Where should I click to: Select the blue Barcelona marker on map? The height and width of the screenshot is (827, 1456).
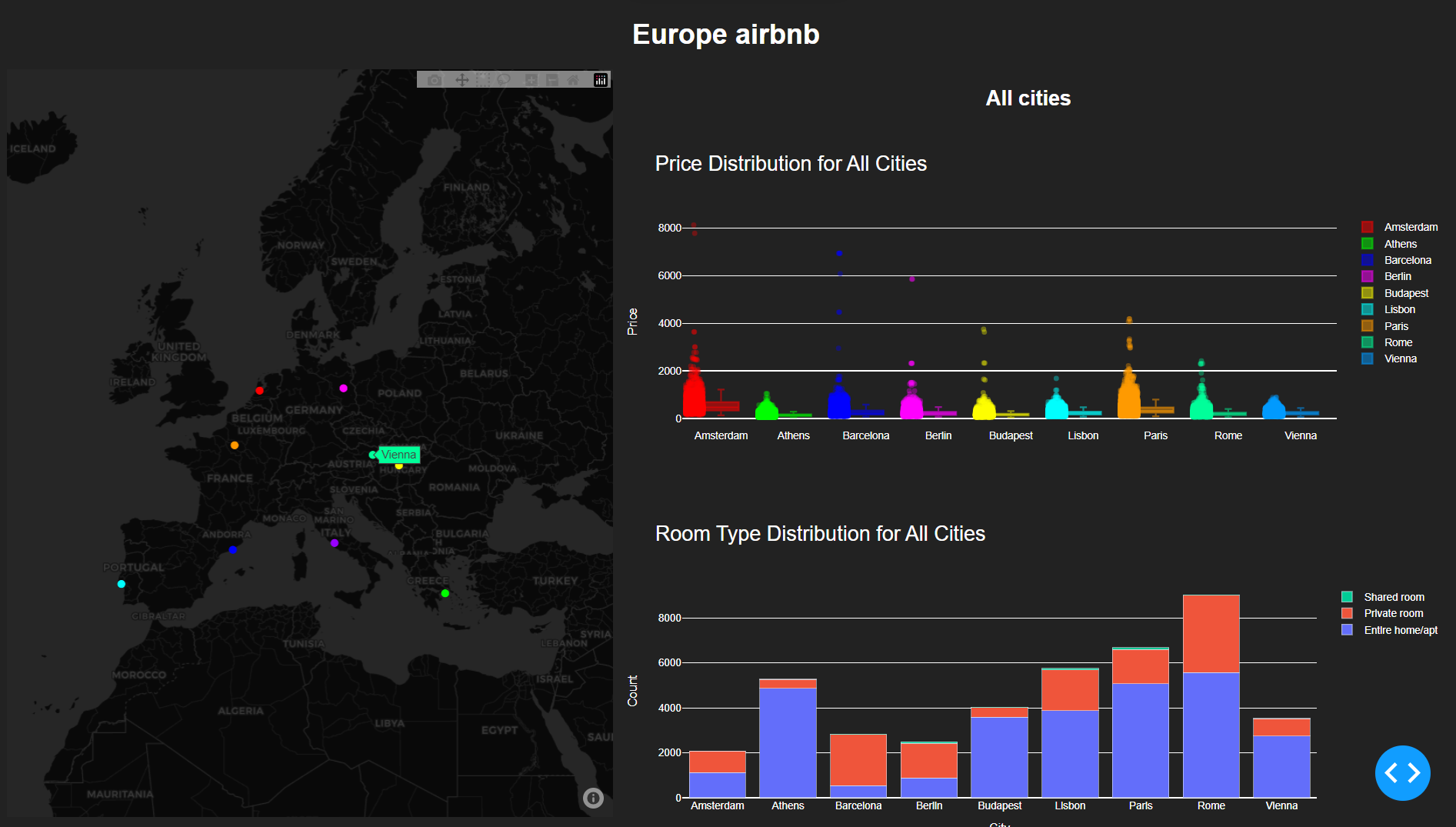[232, 550]
